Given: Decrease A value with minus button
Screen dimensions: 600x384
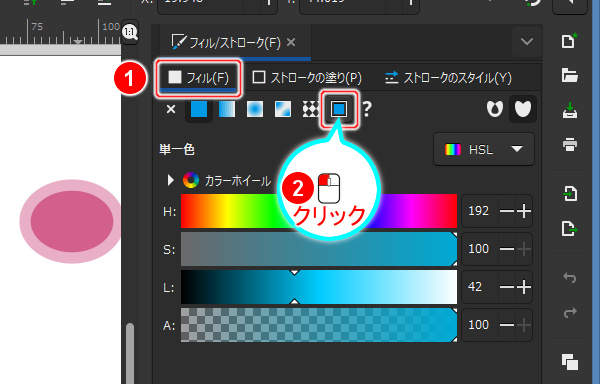Looking at the screenshot, I should (x=507, y=325).
